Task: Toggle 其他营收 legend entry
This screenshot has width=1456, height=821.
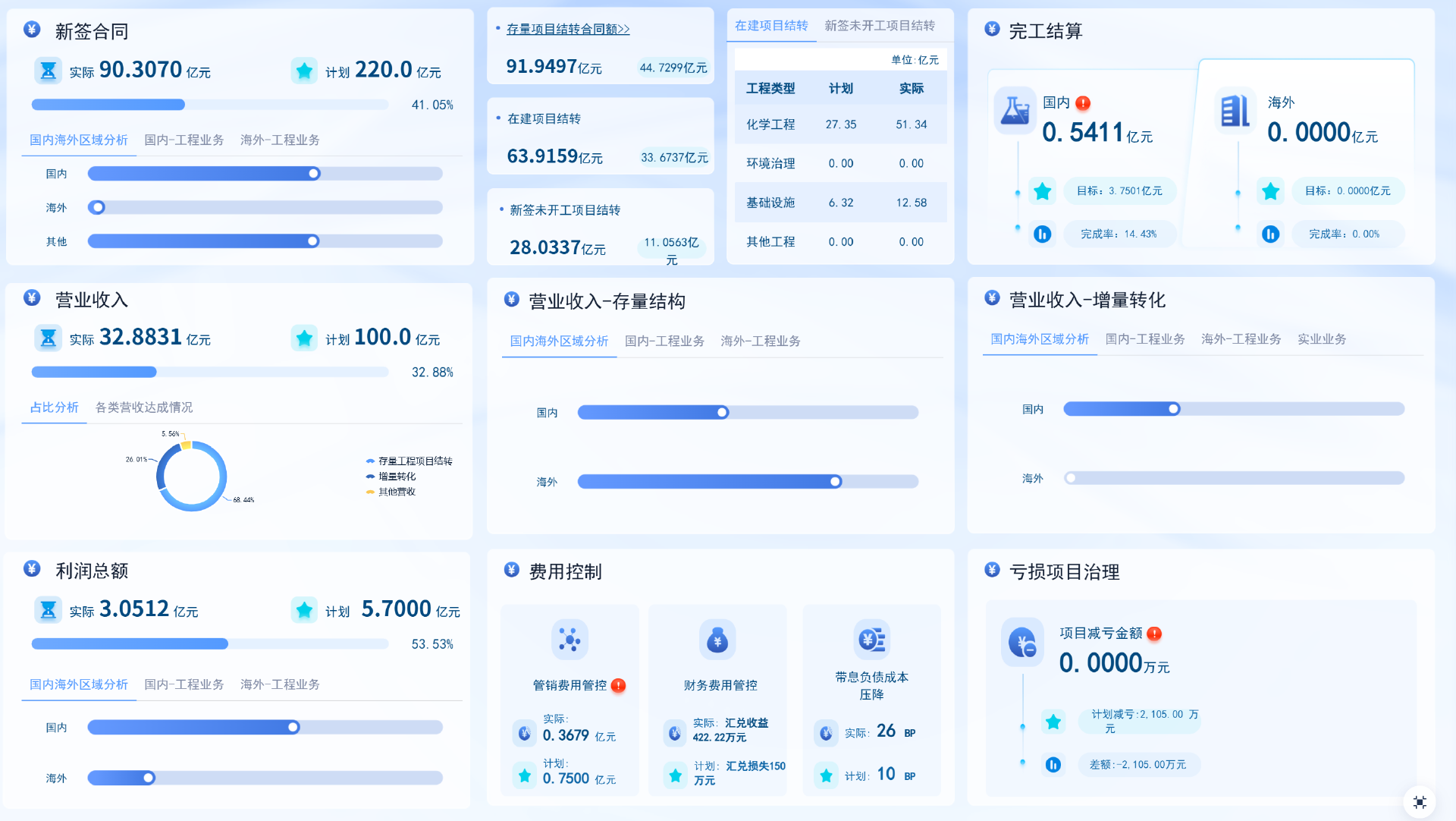Action: pos(397,492)
